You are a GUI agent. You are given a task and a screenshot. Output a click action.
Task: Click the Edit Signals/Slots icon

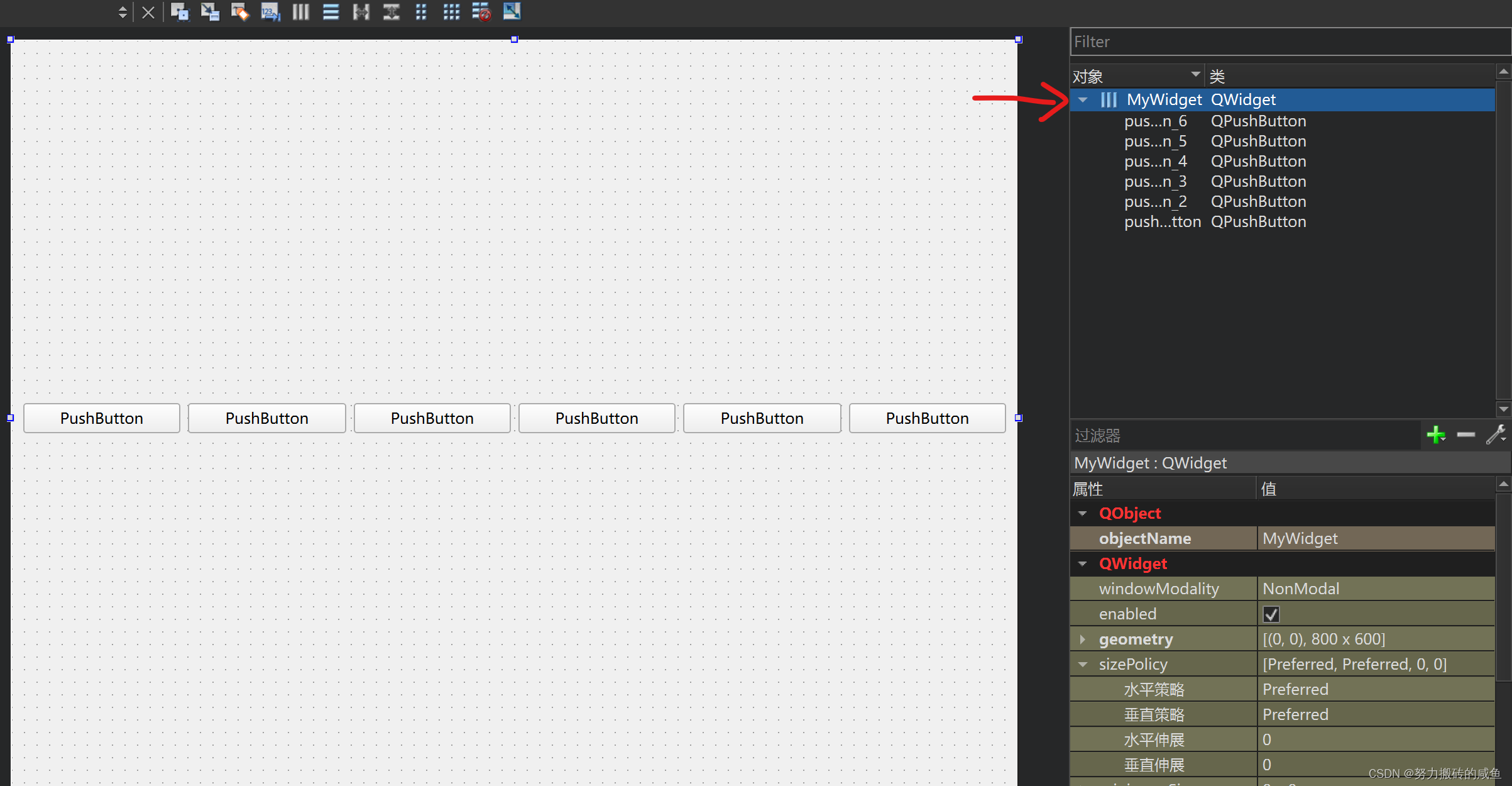click(x=210, y=12)
